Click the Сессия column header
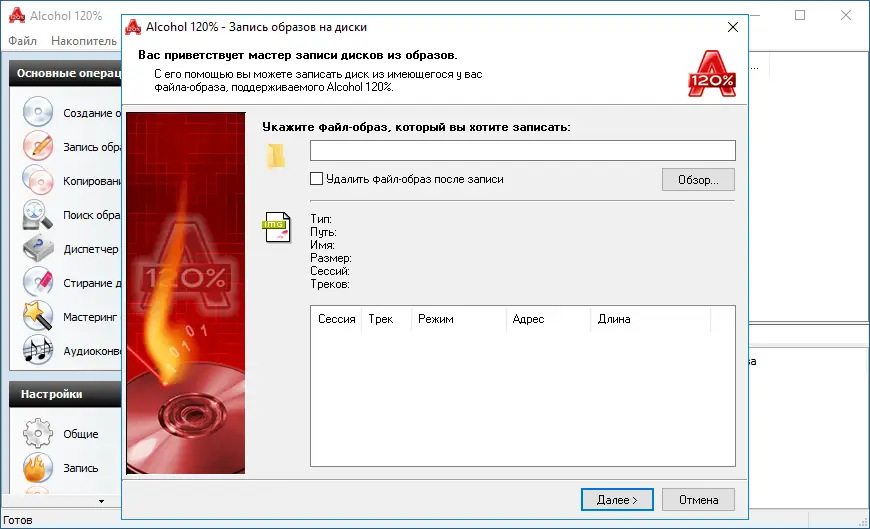Image resolution: width=870 pixels, height=529 pixels. click(336, 319)
